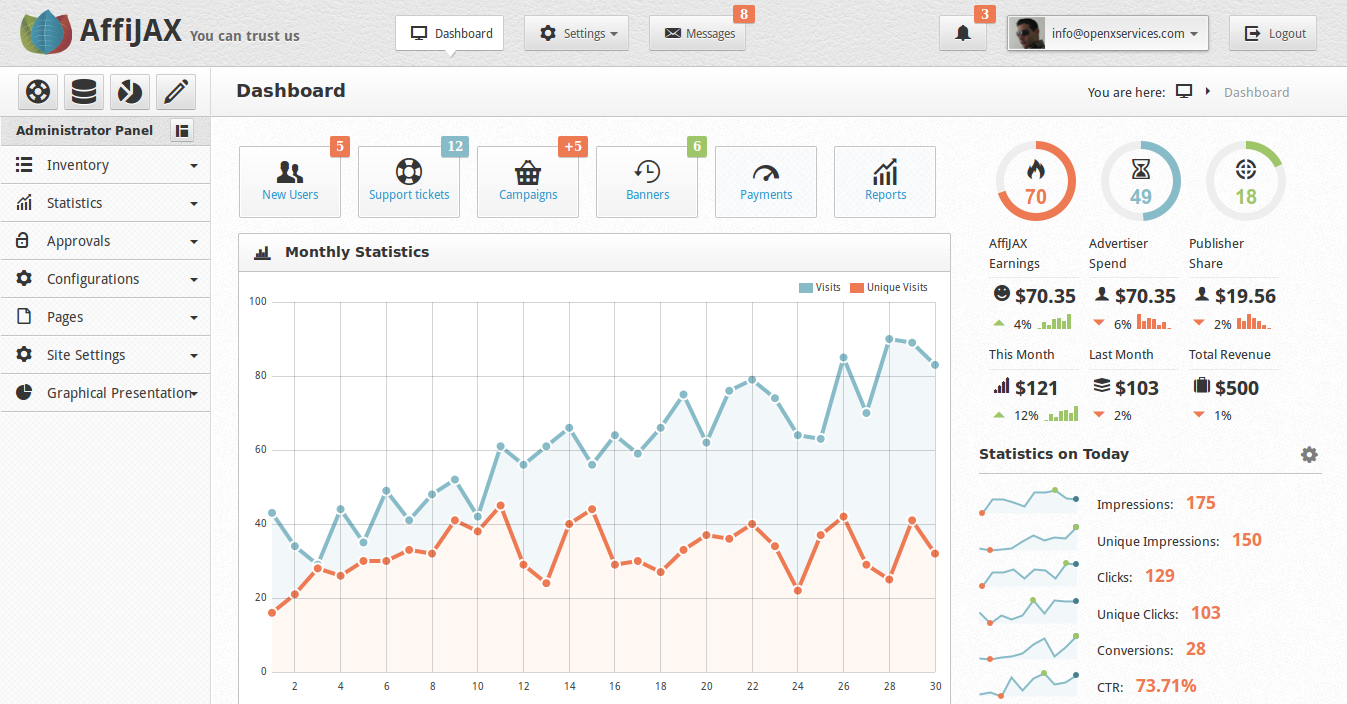This screenshot has height=704, width=1347.
Task: Open the info@openxservices.com account dropdown
Action: [1108, 33]
